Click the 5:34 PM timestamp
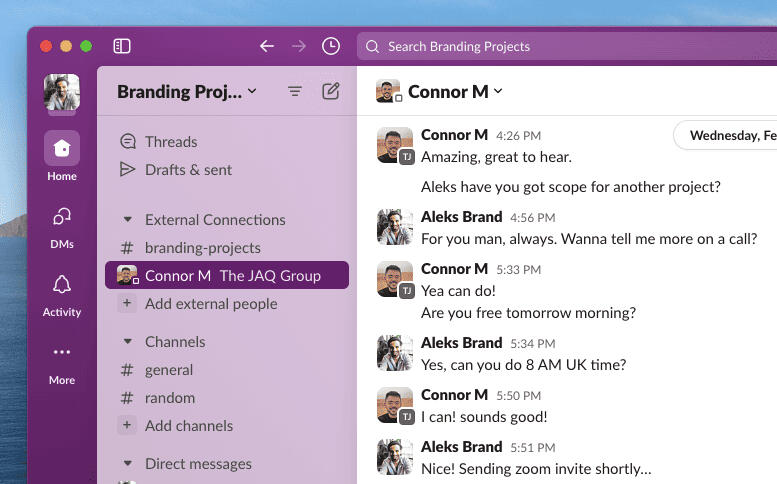Image resolution: width=777 pixels, height=484 pixels. click(533, 344)
